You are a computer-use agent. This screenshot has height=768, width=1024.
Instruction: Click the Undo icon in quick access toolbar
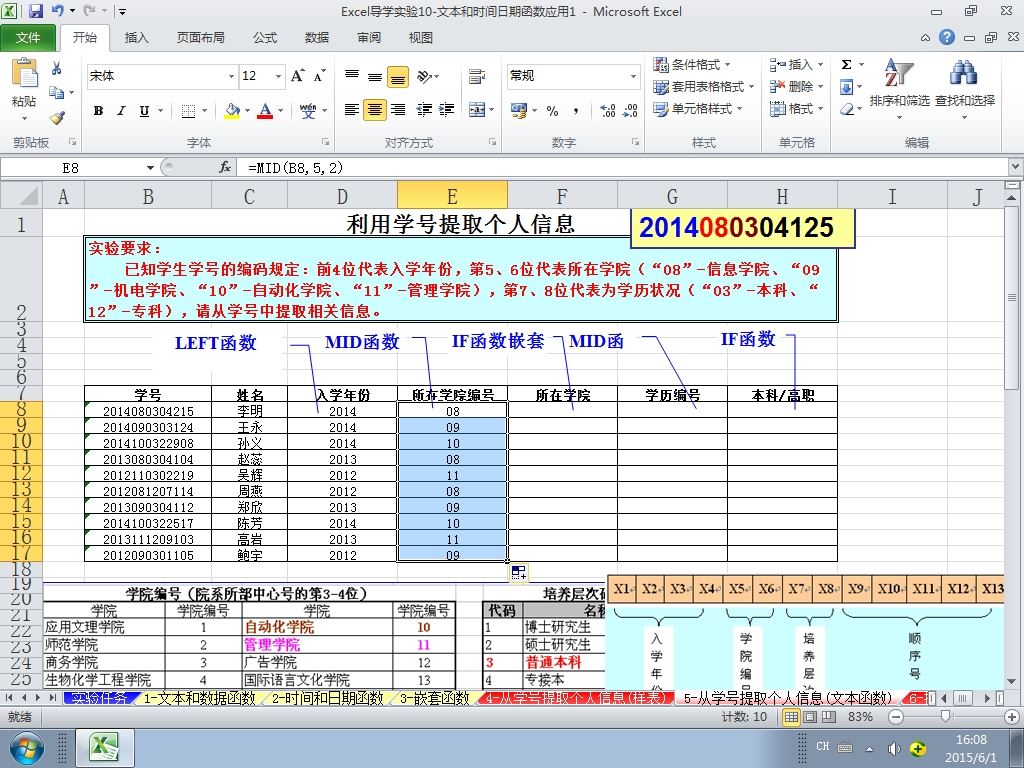tap(57, 10)
